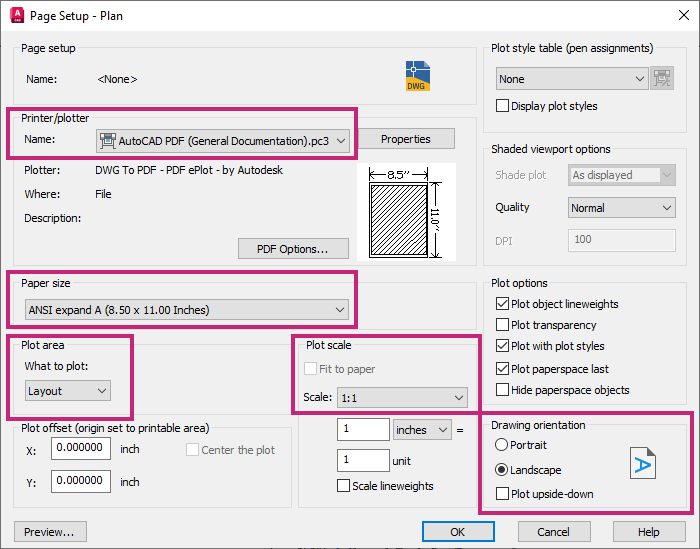Viewport: 700px width, 549px height.
Task: Open the inches units dropdown
Action: (x=422, y=430)
